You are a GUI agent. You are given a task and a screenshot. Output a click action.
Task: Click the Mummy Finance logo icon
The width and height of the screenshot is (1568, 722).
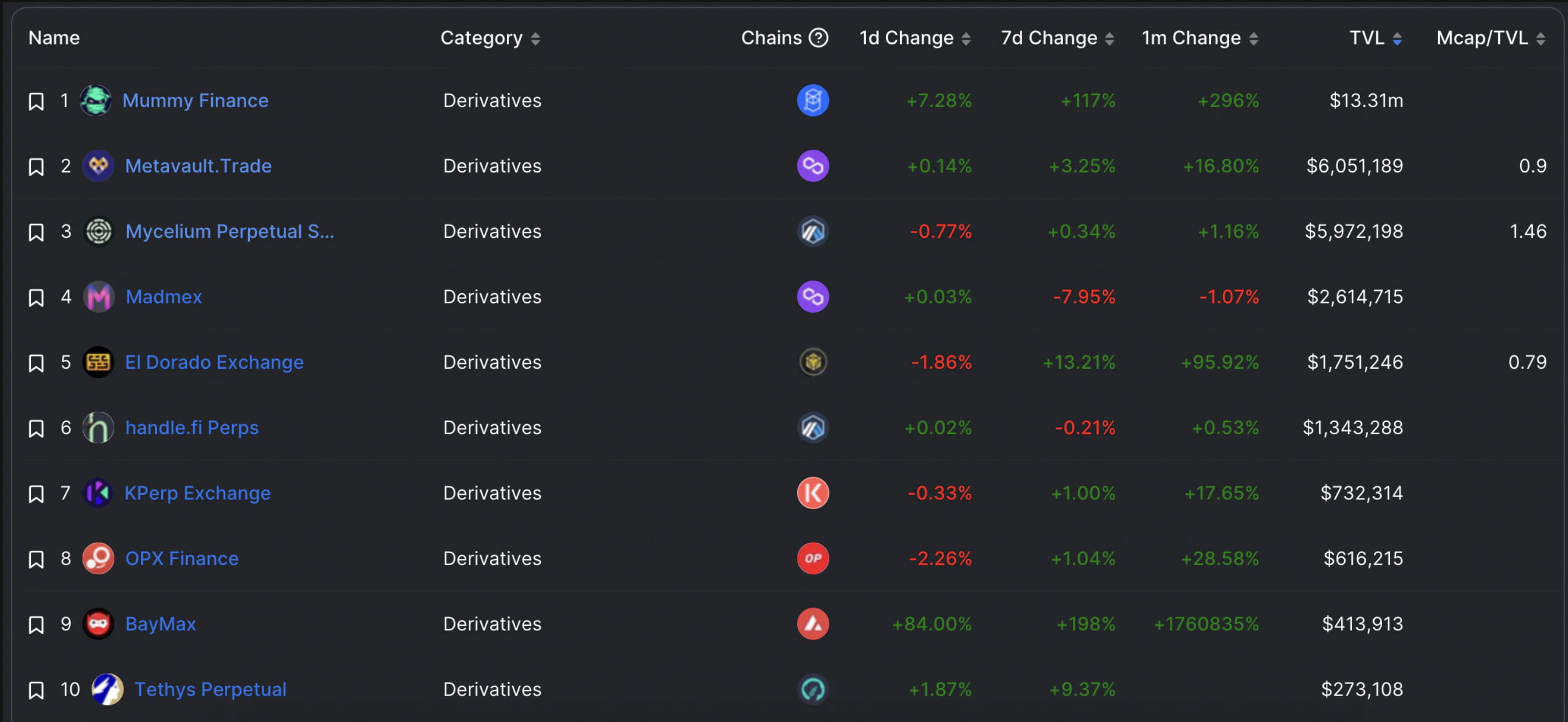(x=96, y=101)
